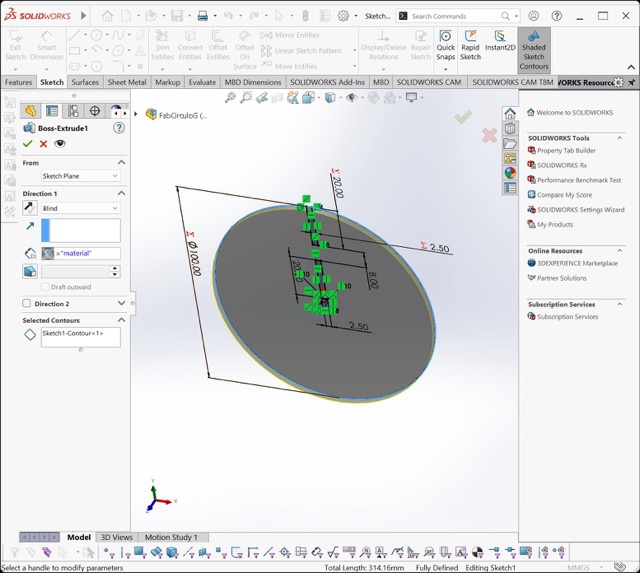The height and width of the screenshot is (573, 640).
Task: Collapse the Online Resources section
Action: pyautogui.click(x=620, y=251)
